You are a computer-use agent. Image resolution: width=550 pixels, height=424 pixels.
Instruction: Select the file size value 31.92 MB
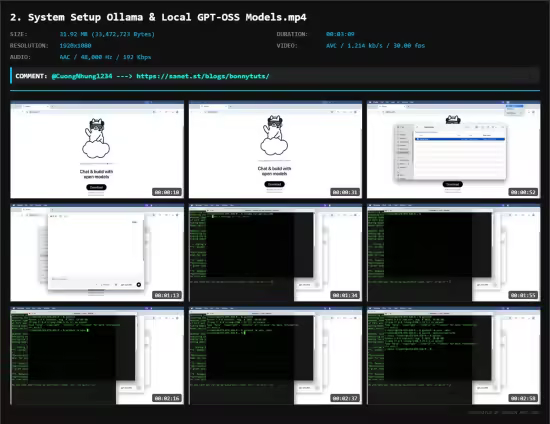pos(107,34)
